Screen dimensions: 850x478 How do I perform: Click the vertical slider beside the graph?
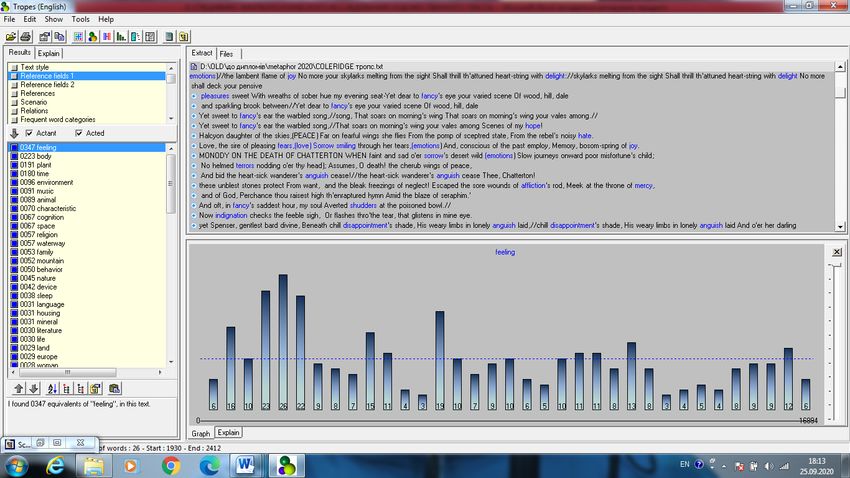click(835, 341)
